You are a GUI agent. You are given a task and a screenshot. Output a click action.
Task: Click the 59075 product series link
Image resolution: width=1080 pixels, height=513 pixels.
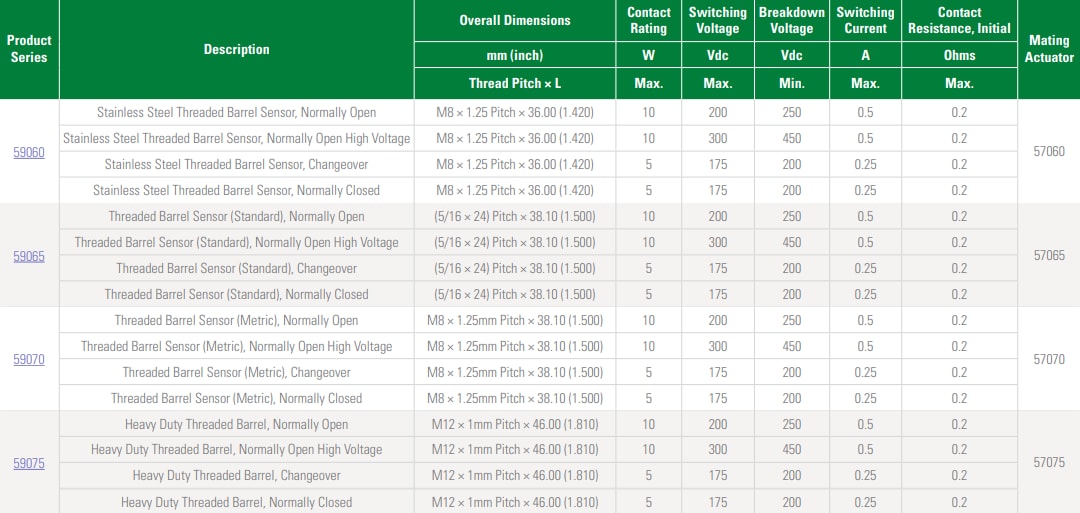click(29, 464)
